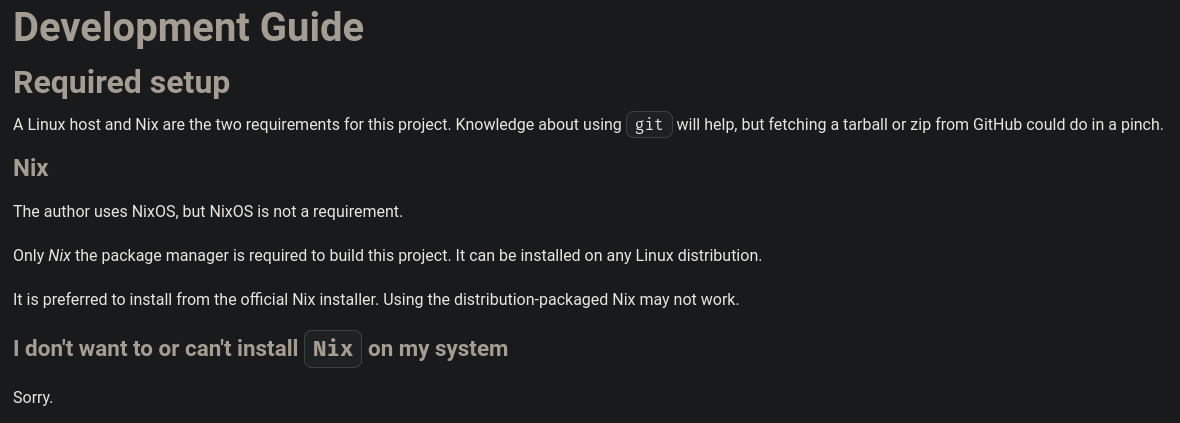This screenshot has height=423, width=1180.
Task: Click the "Only Nix the package manager" paragraph
Action: click(388, 256)
